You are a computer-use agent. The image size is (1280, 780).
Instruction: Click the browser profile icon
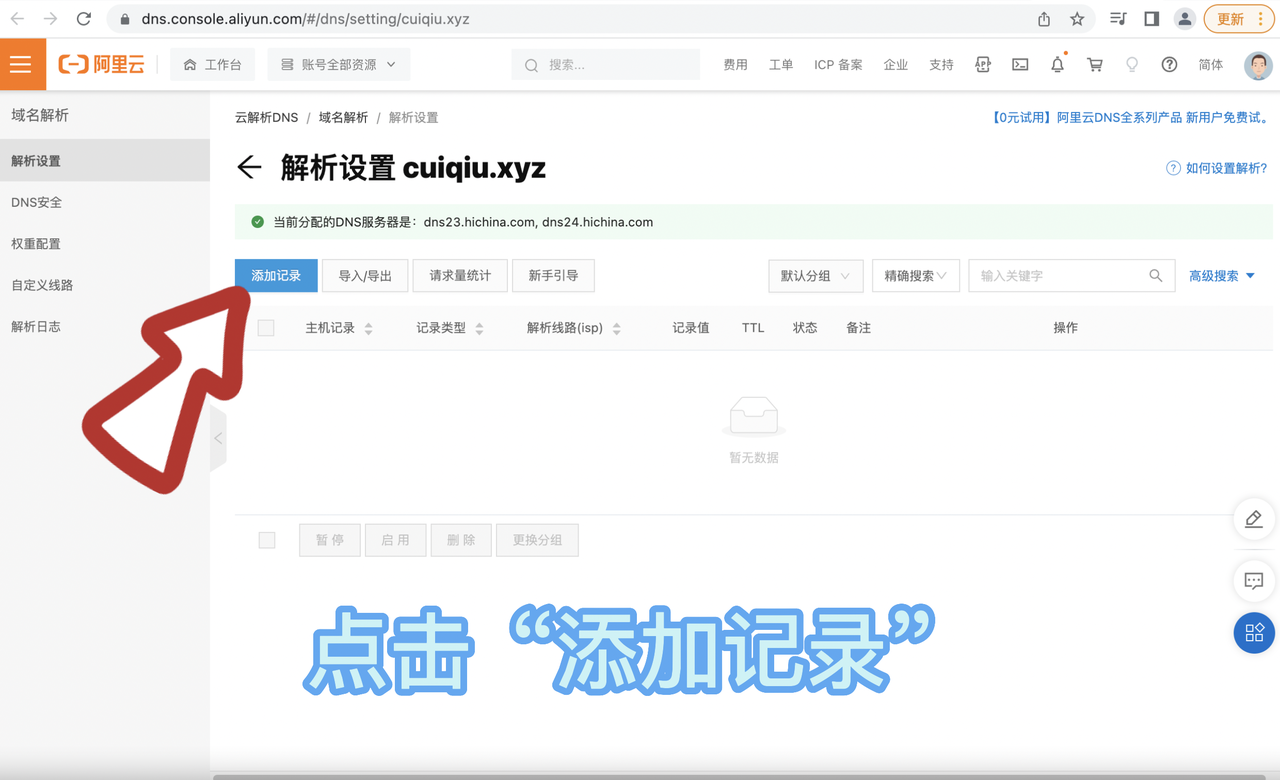(1185, 19)
